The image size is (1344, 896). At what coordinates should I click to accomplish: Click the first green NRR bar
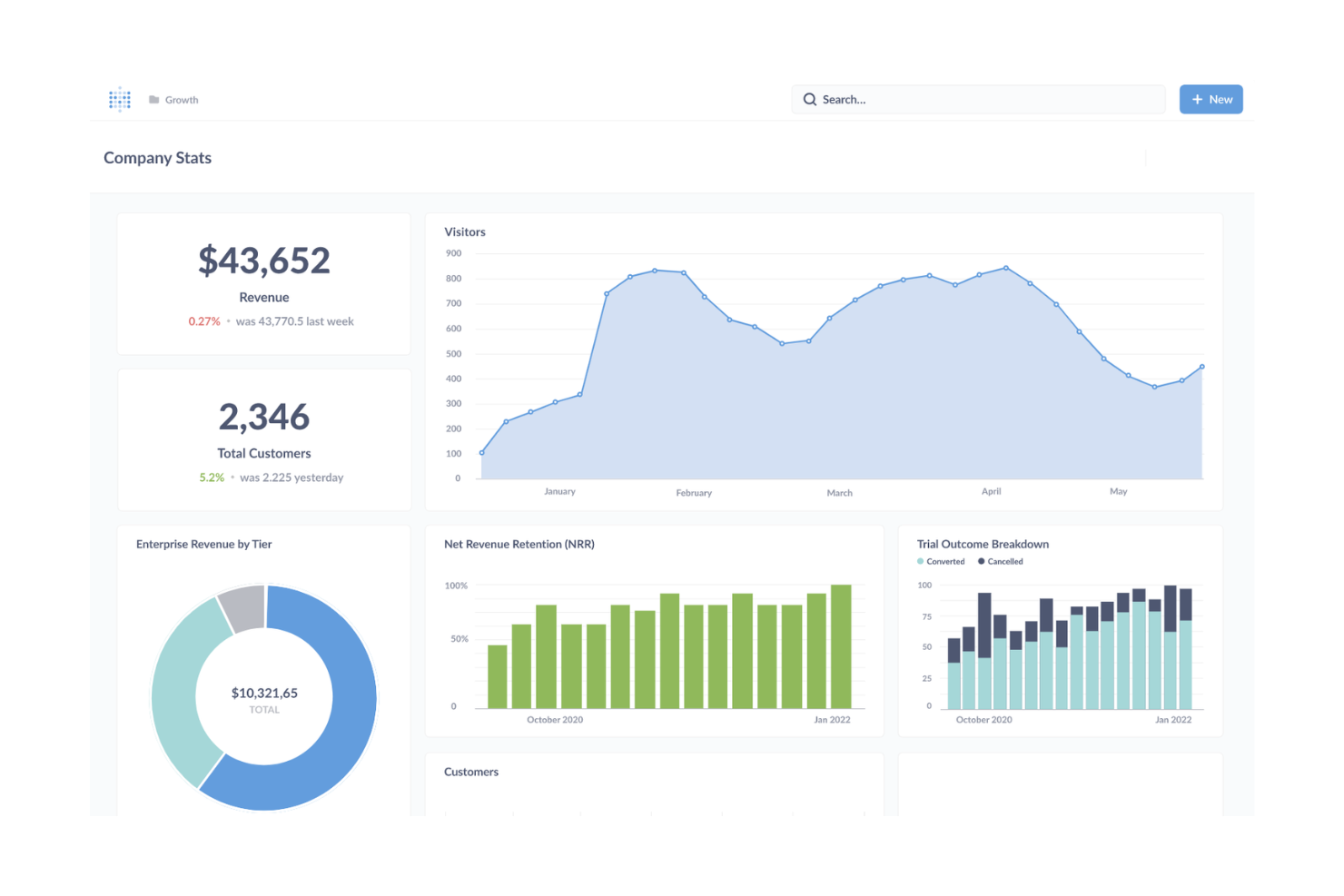498,676
